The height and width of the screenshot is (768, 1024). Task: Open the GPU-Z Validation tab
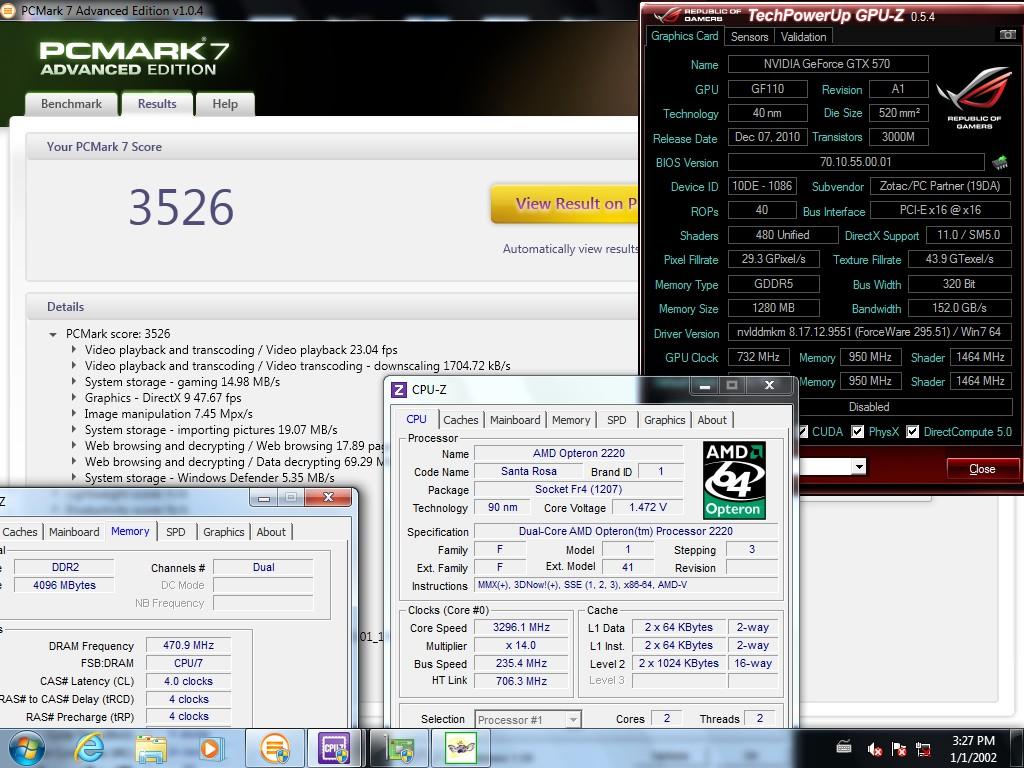803,37
